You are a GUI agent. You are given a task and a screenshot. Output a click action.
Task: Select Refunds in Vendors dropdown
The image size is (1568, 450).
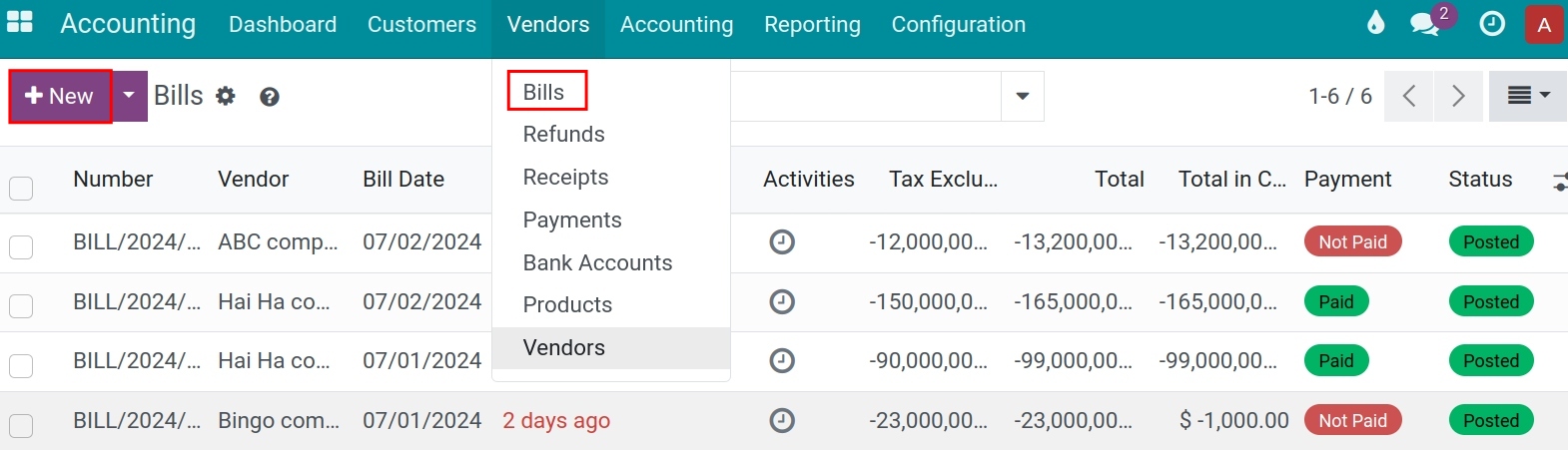coord(564,134)
